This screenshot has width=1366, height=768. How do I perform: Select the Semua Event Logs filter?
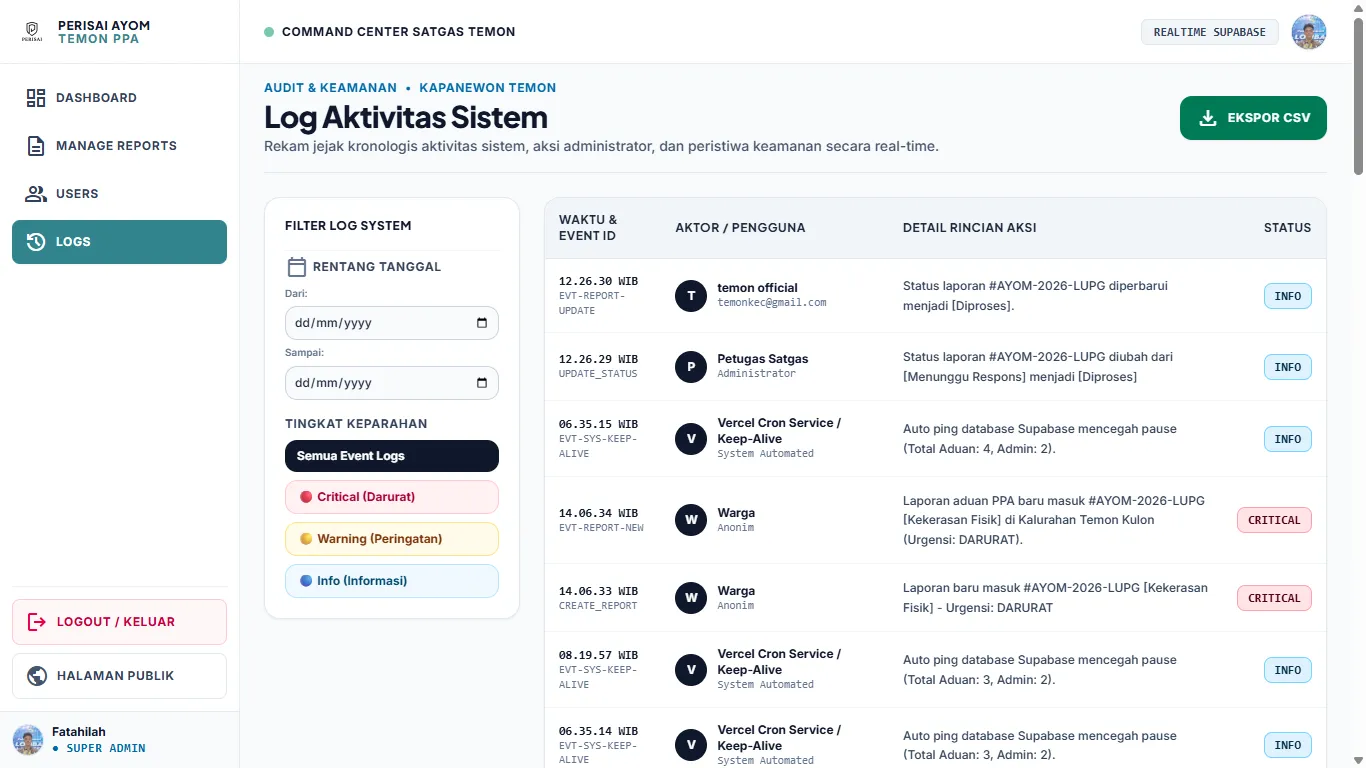point(392,456)
